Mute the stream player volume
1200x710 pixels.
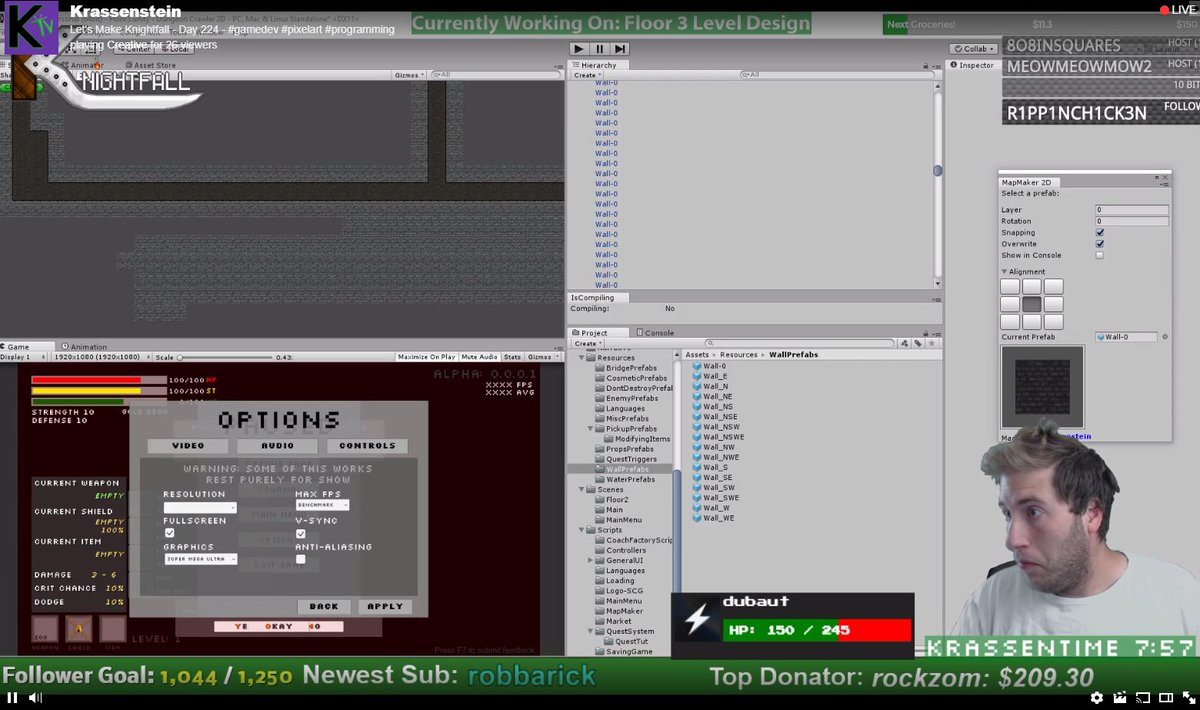[x=36, y=697]
